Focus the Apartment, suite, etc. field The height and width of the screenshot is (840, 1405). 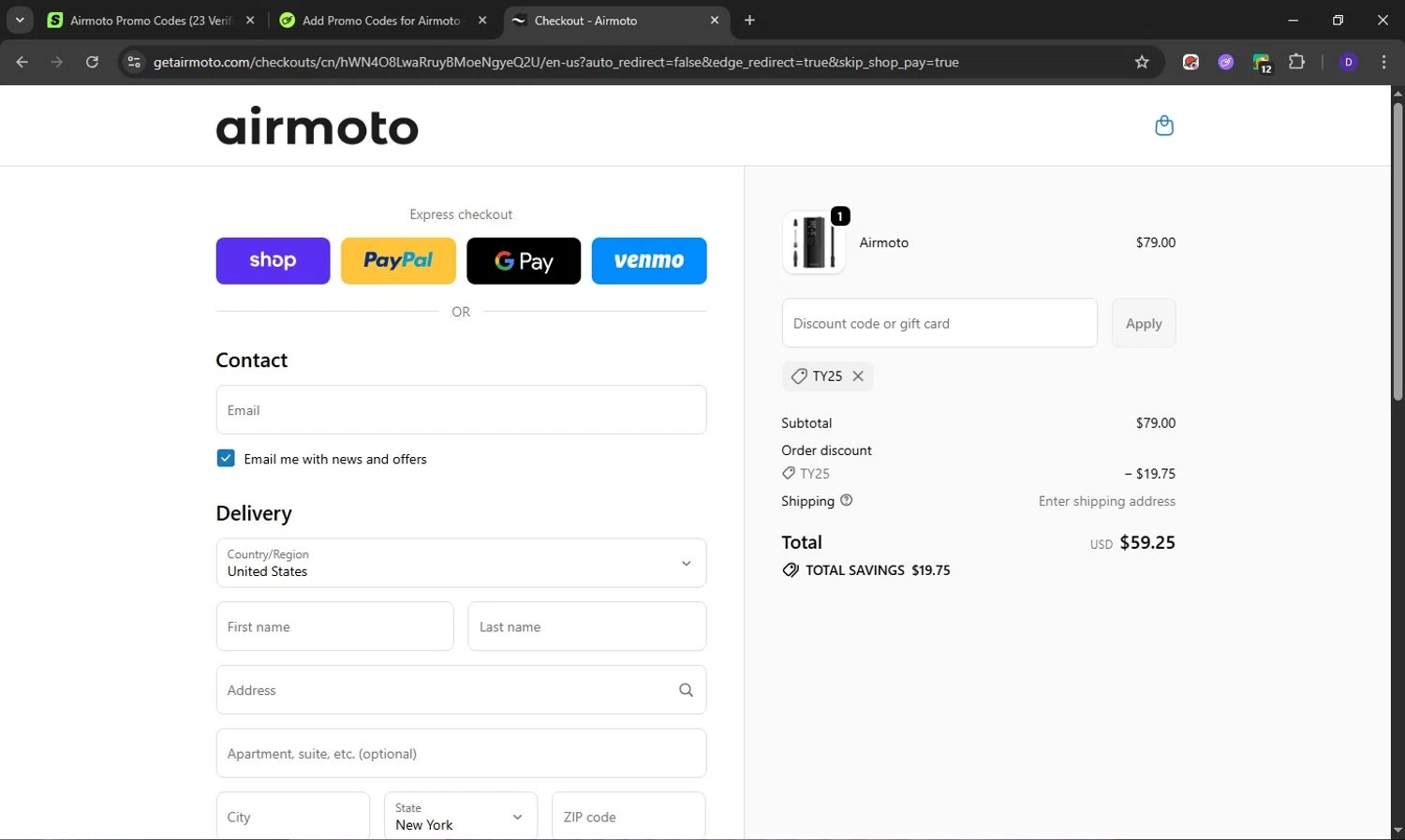tap(461, 754)
